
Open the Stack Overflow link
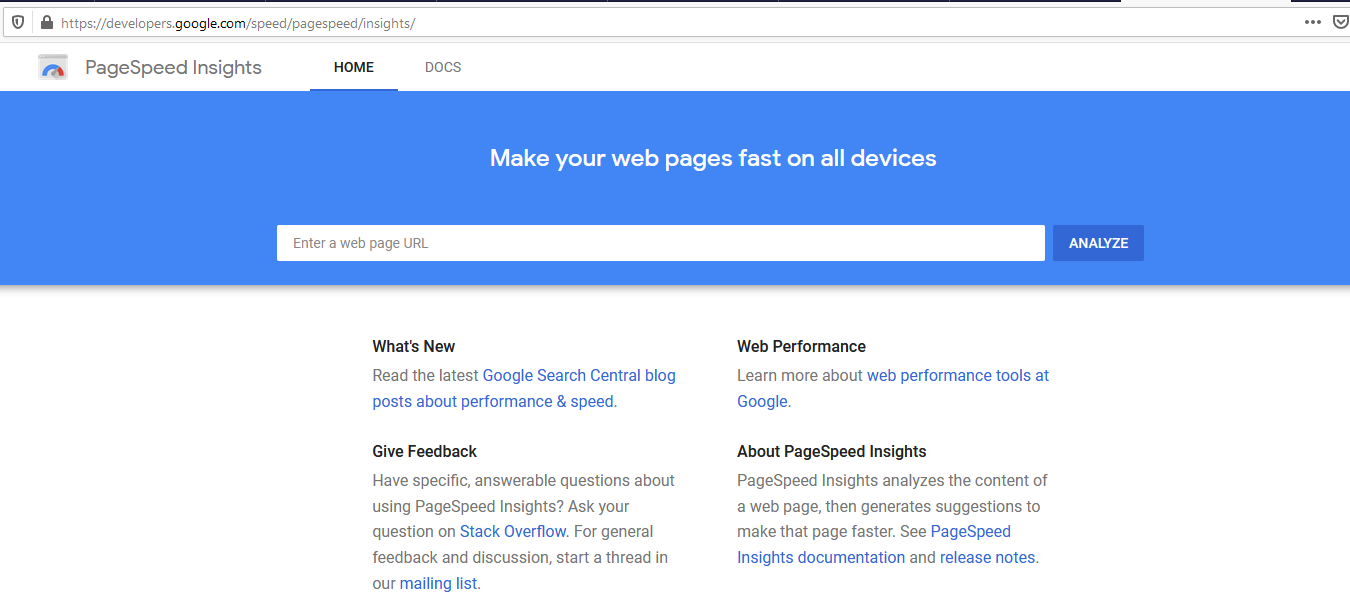pyautogui.click(x=513, y=532)
